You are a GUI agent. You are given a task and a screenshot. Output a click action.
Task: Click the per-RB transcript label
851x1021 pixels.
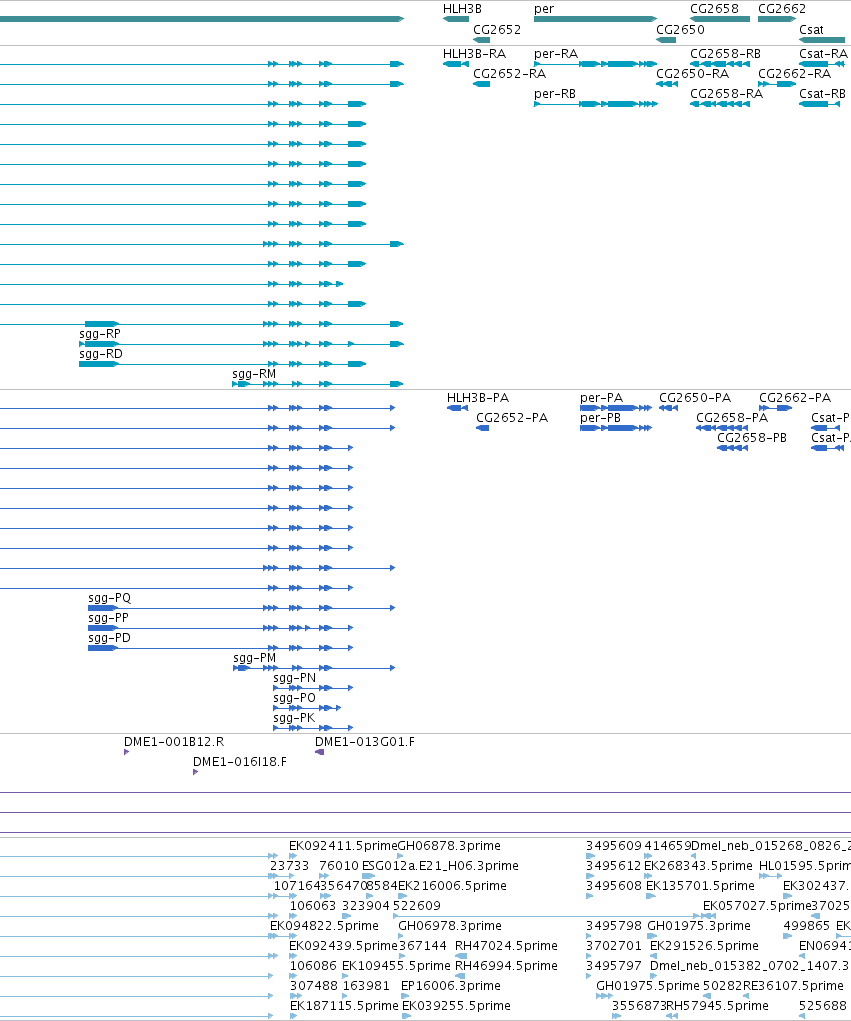click(x=555, y=94)
